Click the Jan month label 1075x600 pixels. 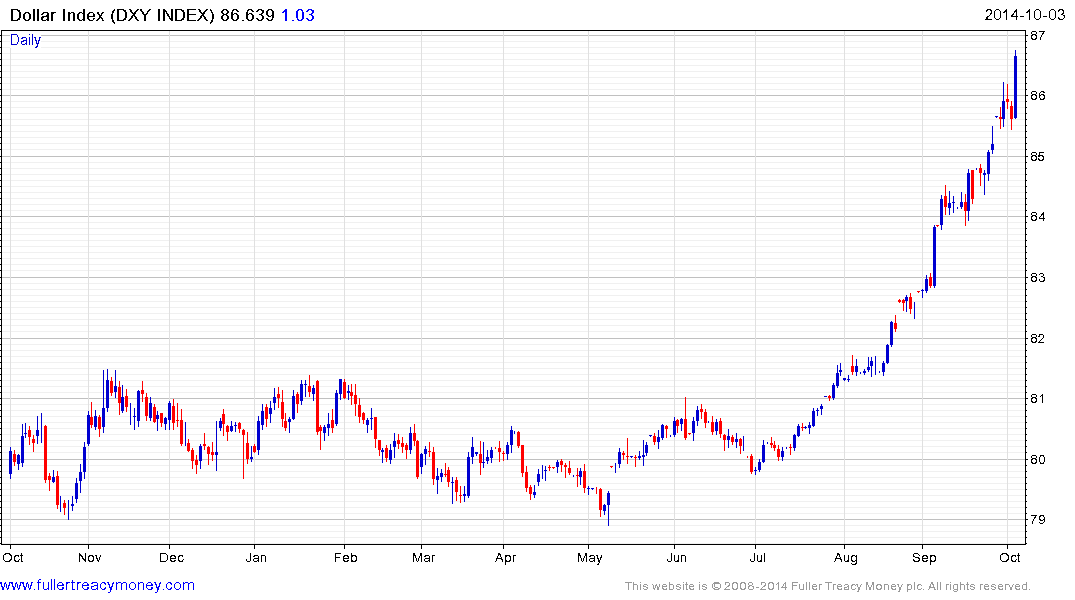[x=256, y=557]
